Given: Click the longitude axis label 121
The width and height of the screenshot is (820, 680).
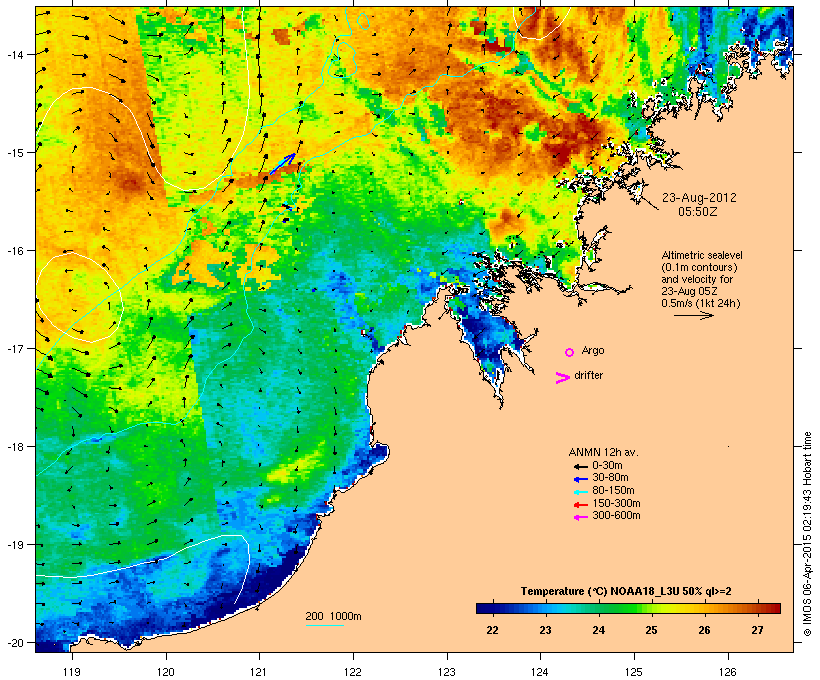Looking at the screenshot, I should pyautogui.click(x=259, y=672).
